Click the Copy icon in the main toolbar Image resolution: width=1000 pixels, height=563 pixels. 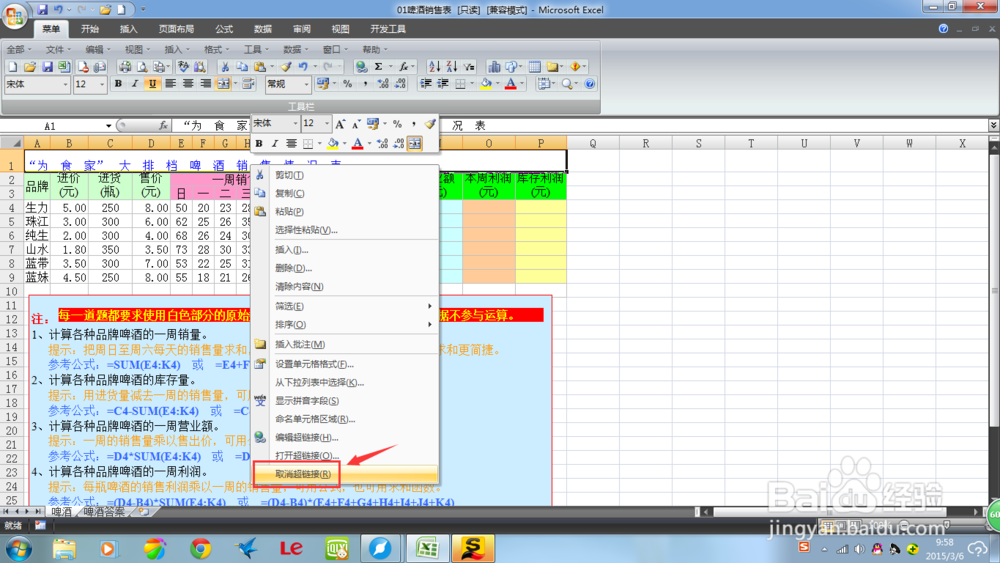242,66
